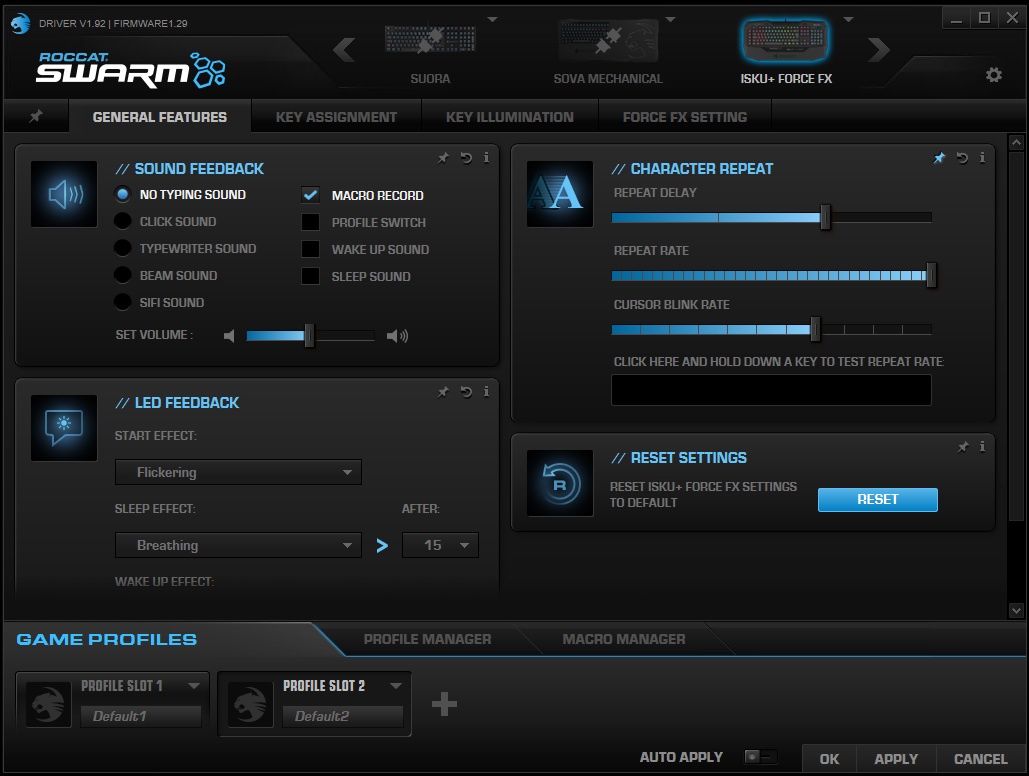Open the Profile Manager tab
This screenshot has width=1029, height=776.
coord(427,639)
